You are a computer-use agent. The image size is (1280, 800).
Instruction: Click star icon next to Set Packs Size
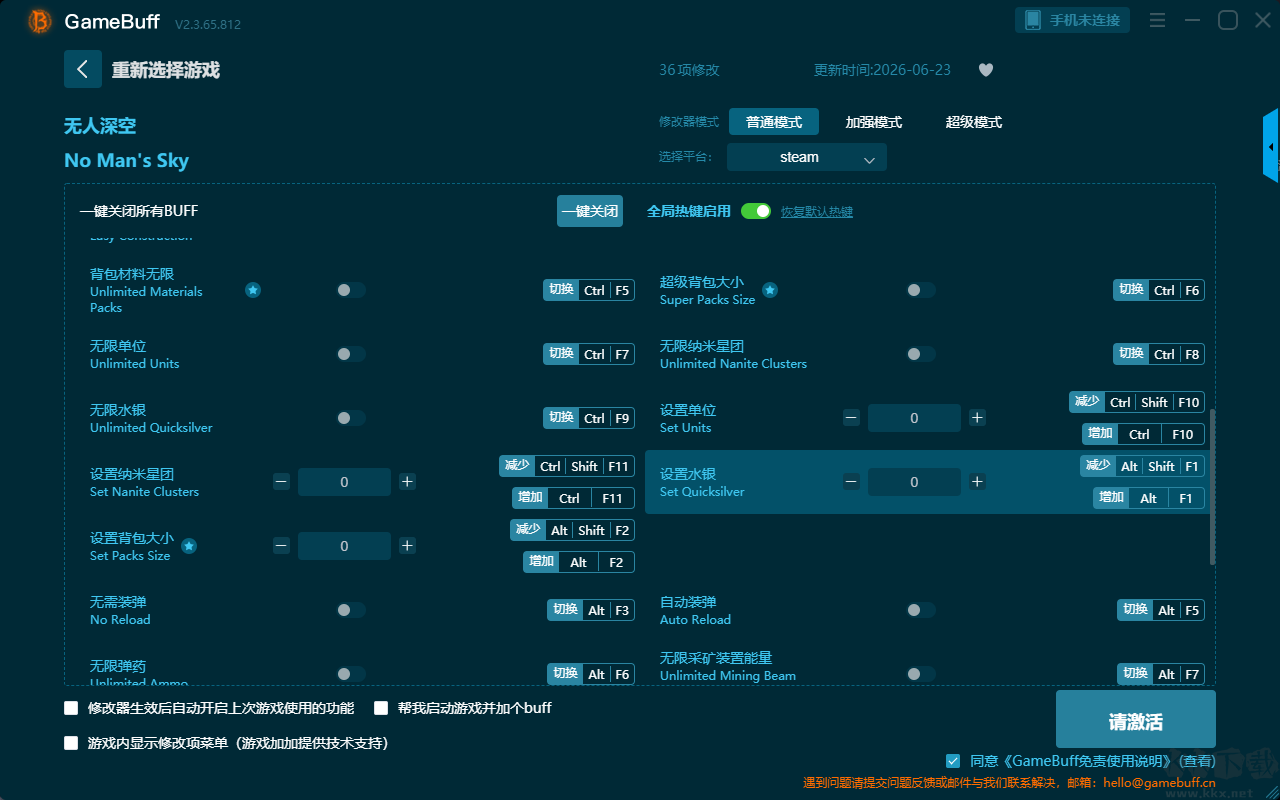click(189, 546)
